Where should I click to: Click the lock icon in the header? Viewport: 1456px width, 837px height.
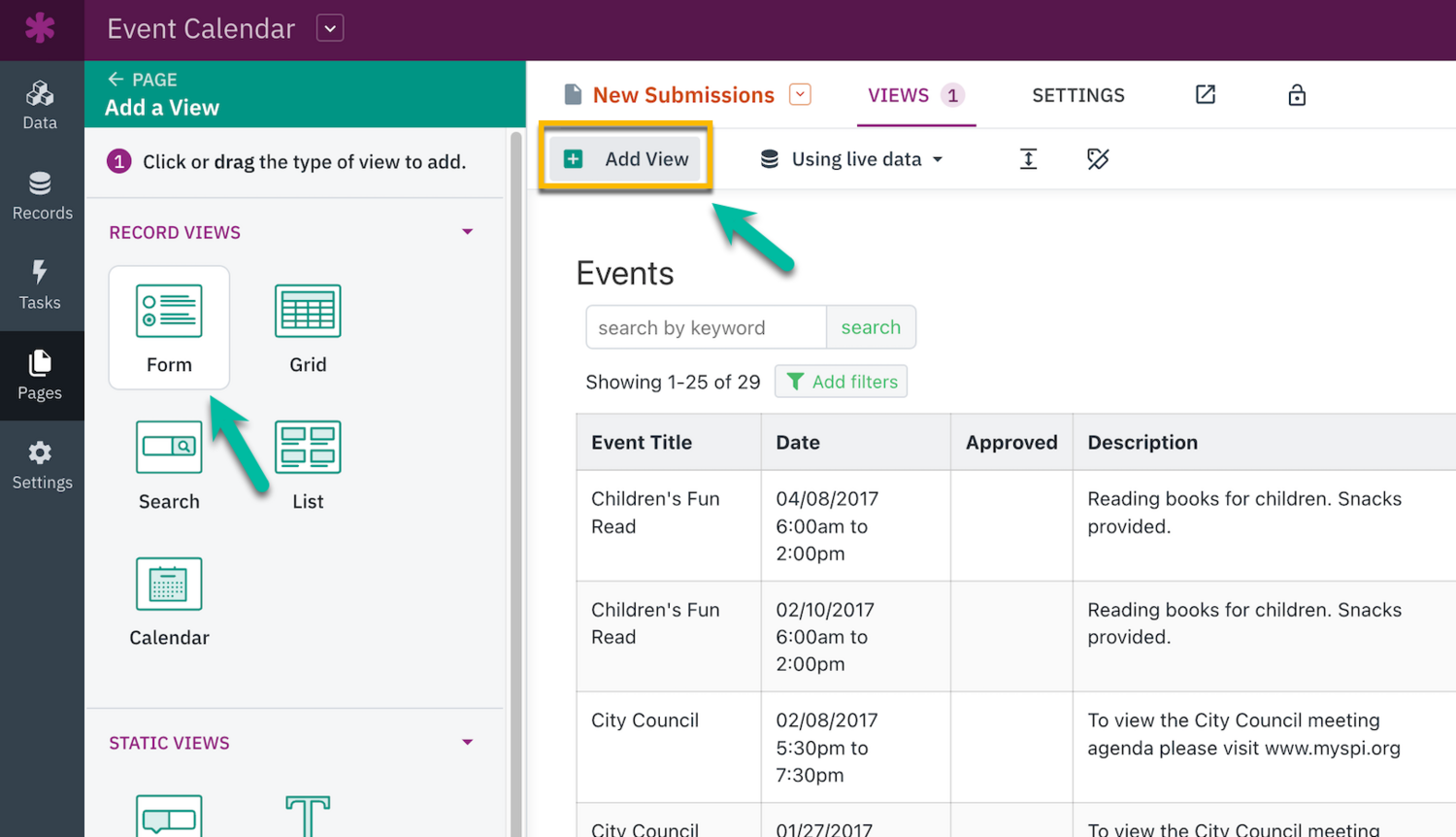point(1297,94)
